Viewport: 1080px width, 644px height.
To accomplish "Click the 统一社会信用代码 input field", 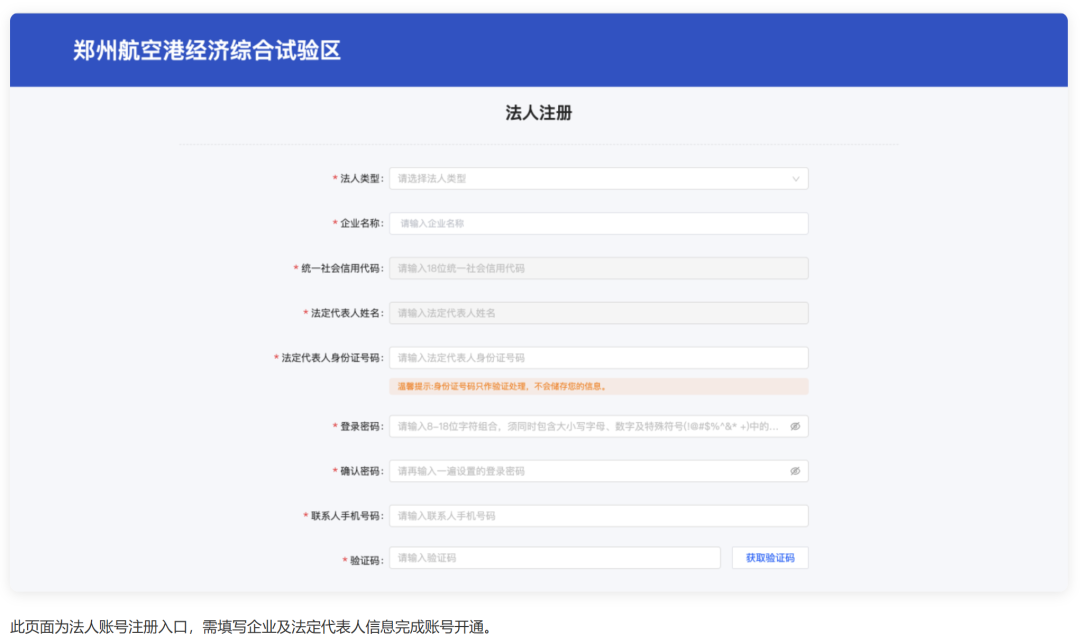I will click(x=599, y=268).
